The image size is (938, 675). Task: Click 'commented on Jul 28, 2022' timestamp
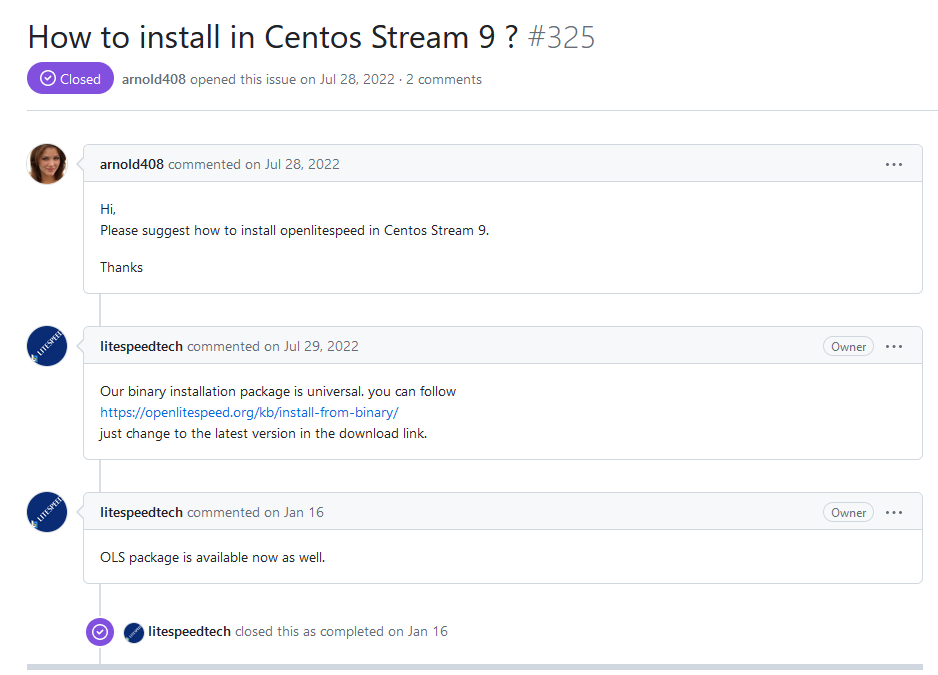[x=254, y=165]
